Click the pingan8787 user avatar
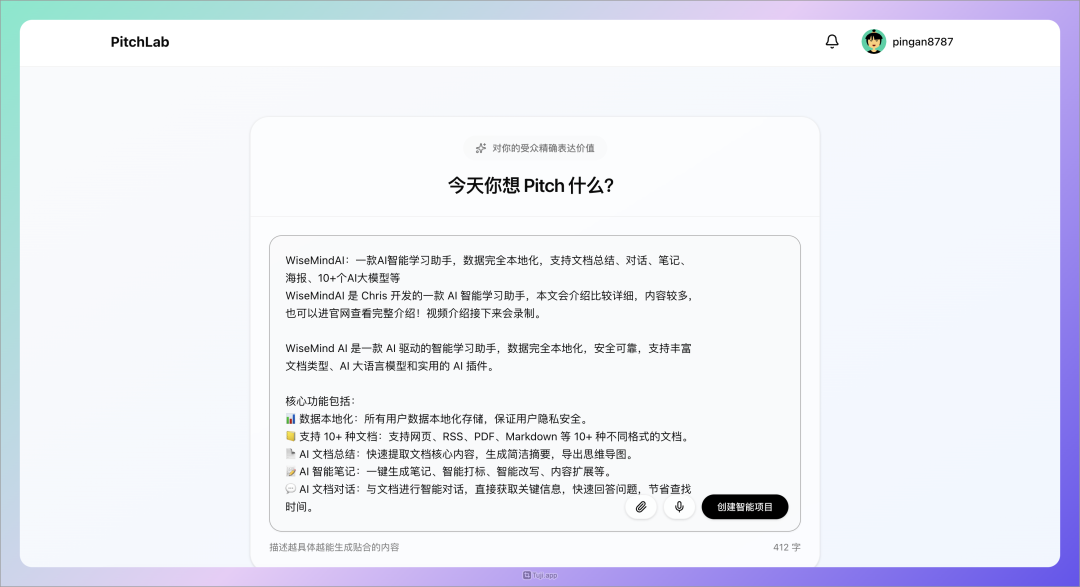The height and width of the screenshot is (587, 1080). tap(873, 41)
